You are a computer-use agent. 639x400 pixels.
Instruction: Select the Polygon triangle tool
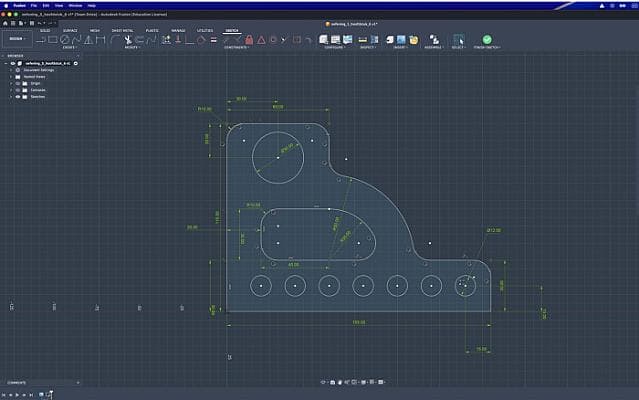tap(88, 40)
